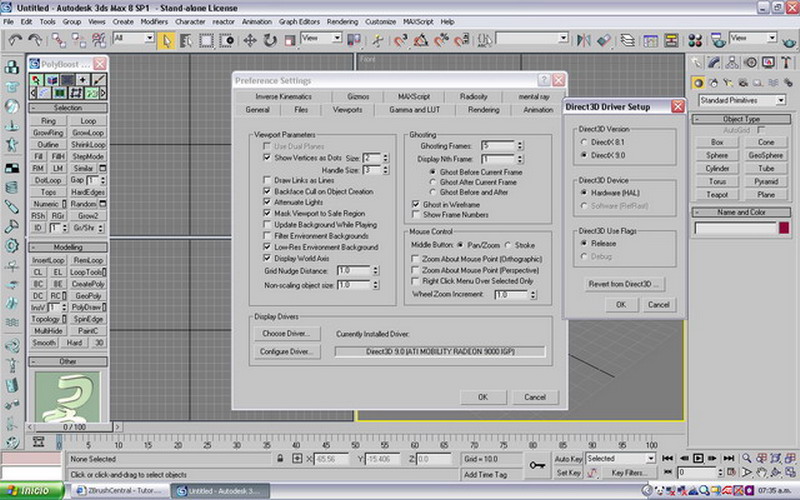Open the Rendering menu

click(340, 20)
